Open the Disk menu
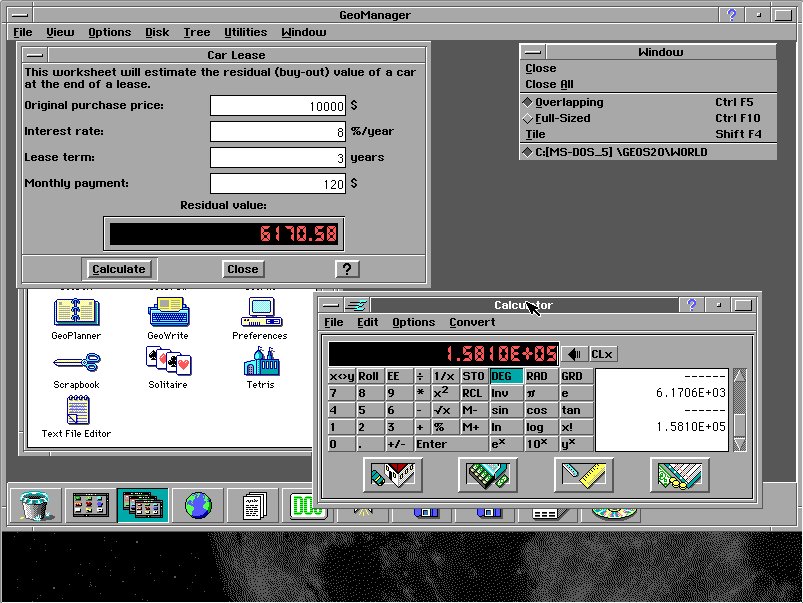Image resolution: width=803 pixels, height=603 pixels. point(157,32)
